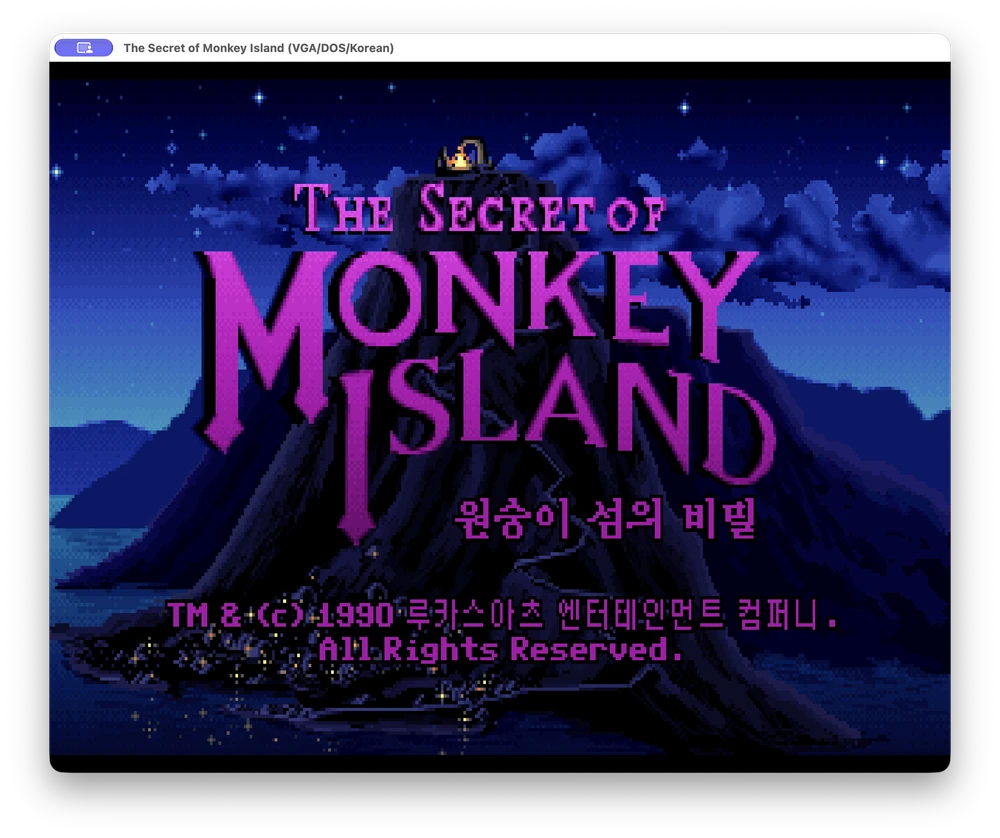The width and height of the screenshot is (1000, 838).
Task: Click the "(VGA/DOS/Korean)" part of window title
Action: point(341,48)
